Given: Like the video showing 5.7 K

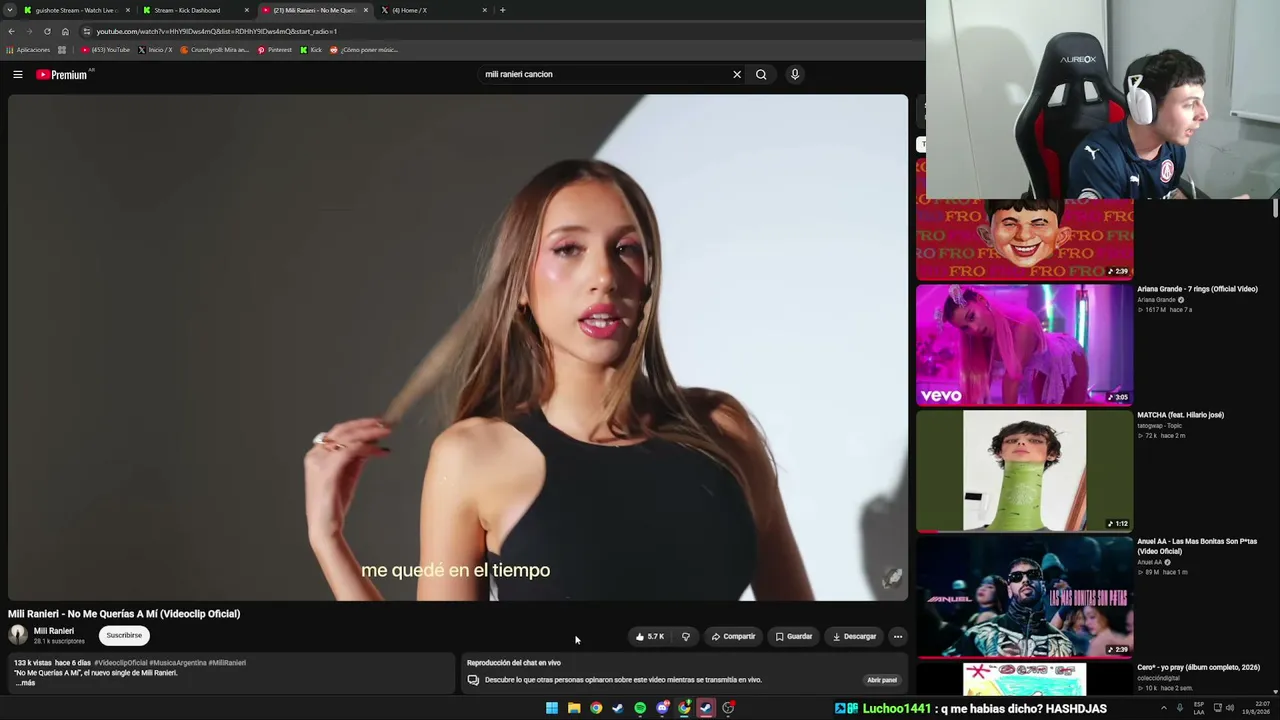Looking at the screenshot, I should [650, 636].
